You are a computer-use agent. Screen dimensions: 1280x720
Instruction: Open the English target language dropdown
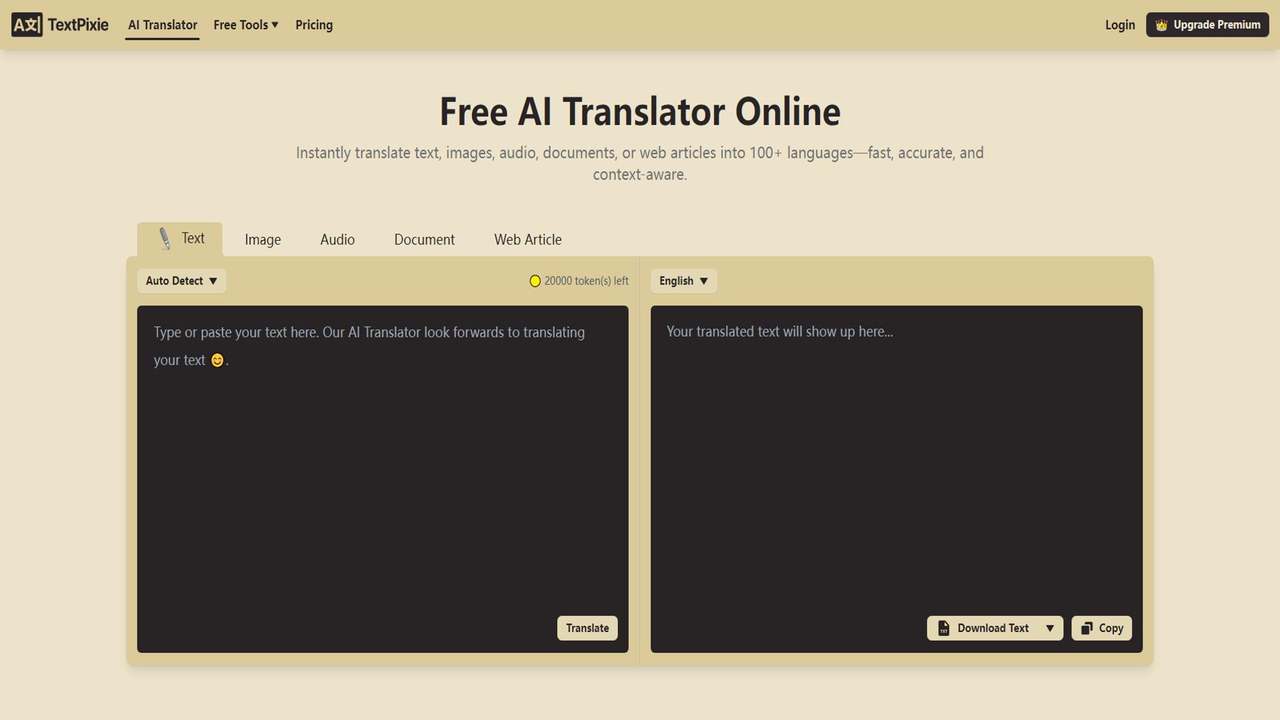click(x=684, y=281)
